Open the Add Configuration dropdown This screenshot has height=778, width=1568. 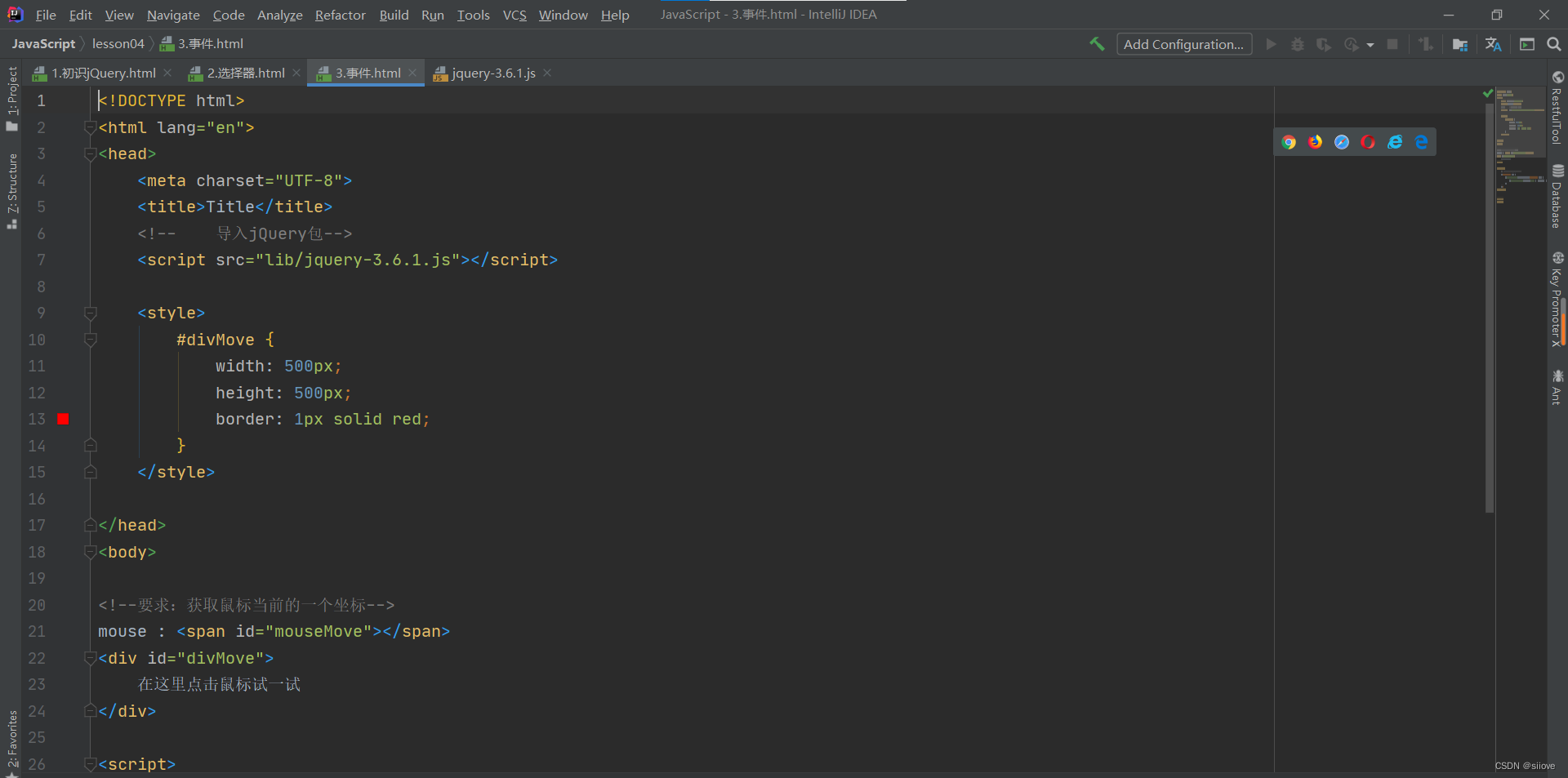[1183, 43]
